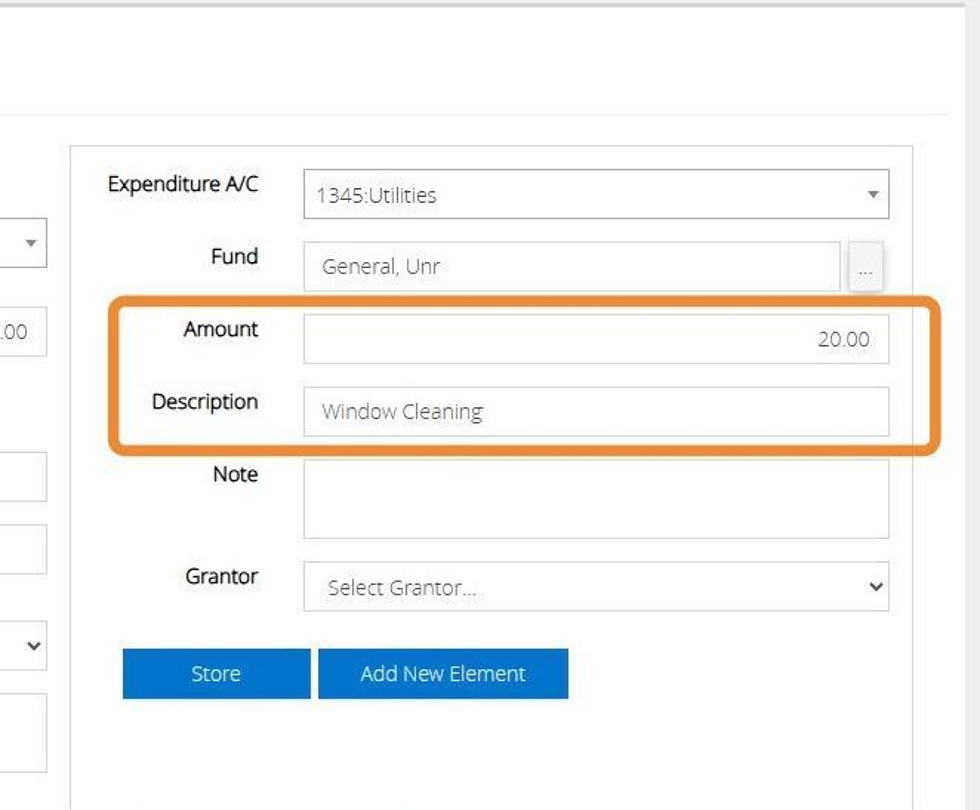Screen dimensions: 980x810
Task: Open the cut-off dropdown left of Fund label
Action: click(23, 243)
